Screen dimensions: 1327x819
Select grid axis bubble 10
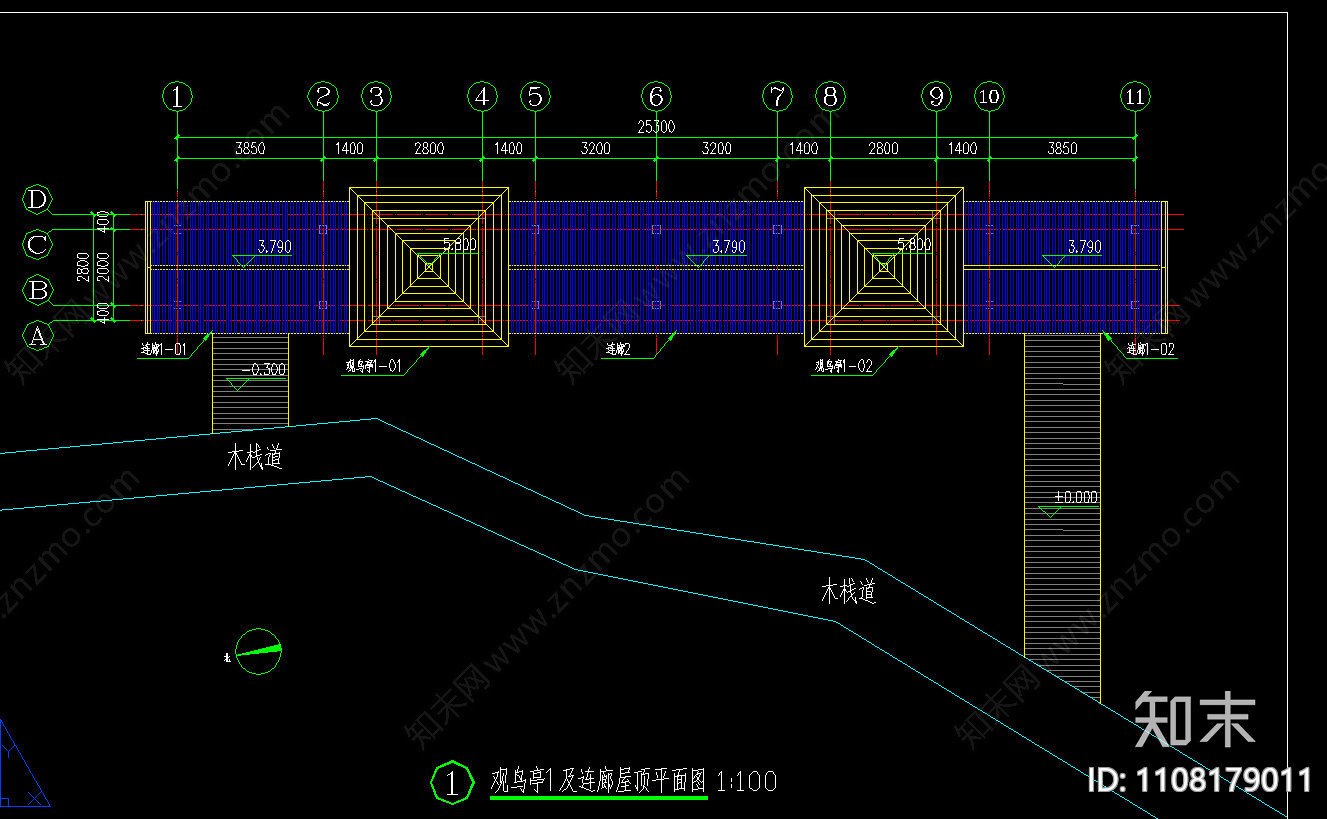(989, 97)
